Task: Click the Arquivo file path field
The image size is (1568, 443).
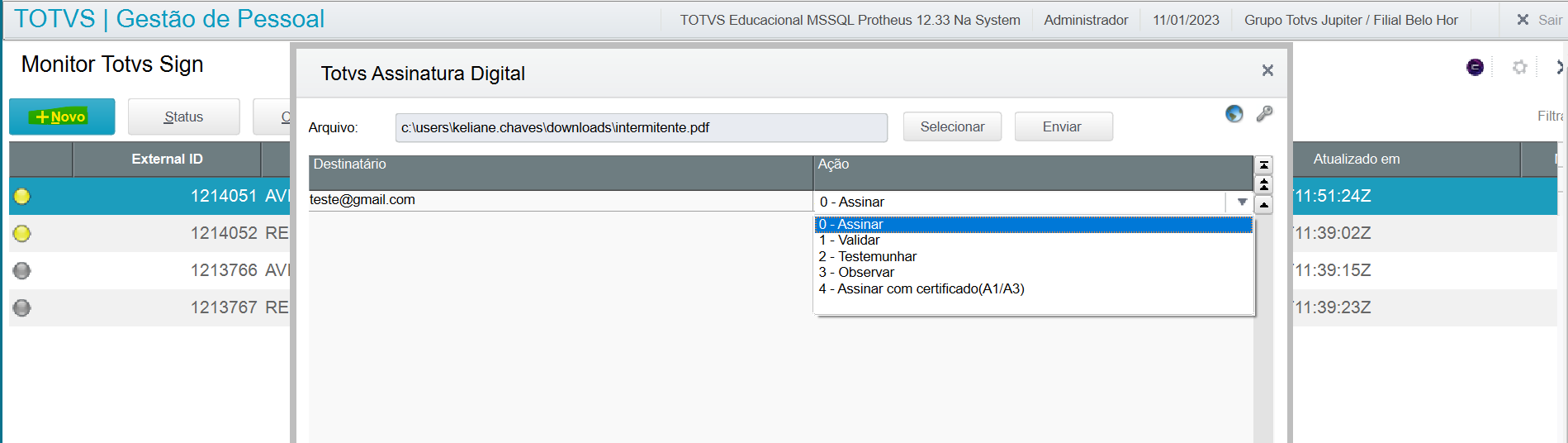Action: [x=642, y=127]
